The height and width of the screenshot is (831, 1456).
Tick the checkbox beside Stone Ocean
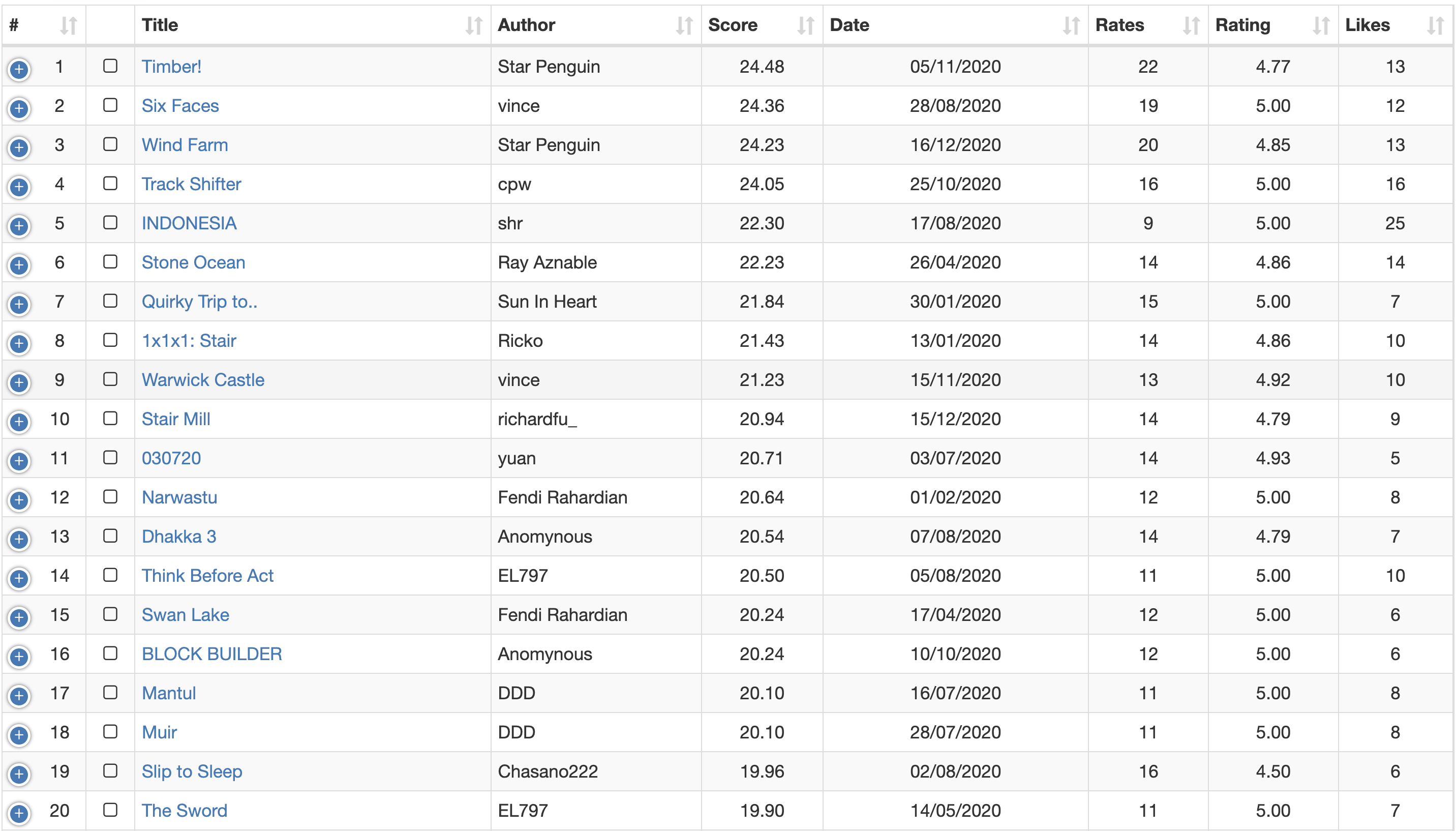110,262
